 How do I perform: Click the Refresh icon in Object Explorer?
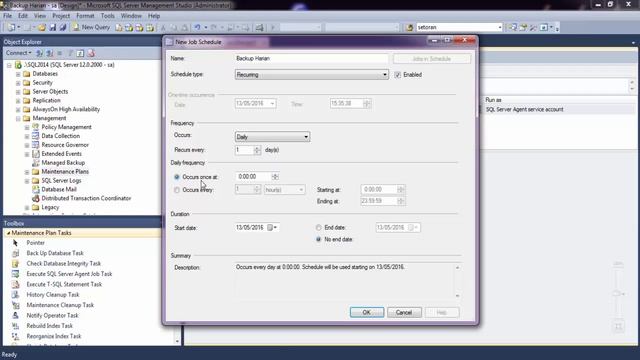(x=80, y=53)
